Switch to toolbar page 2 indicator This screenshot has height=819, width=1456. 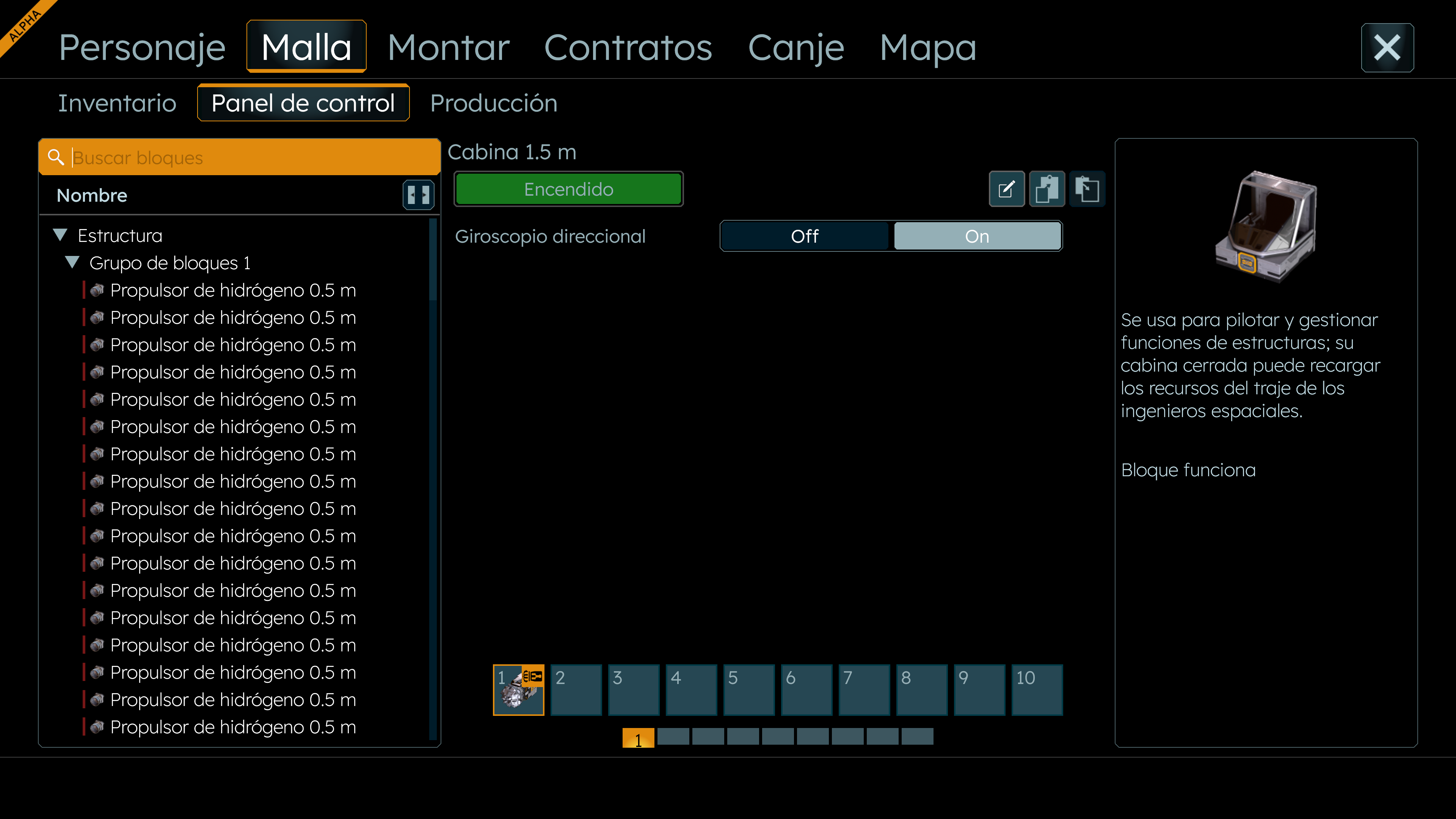click(x=673, y=736)
